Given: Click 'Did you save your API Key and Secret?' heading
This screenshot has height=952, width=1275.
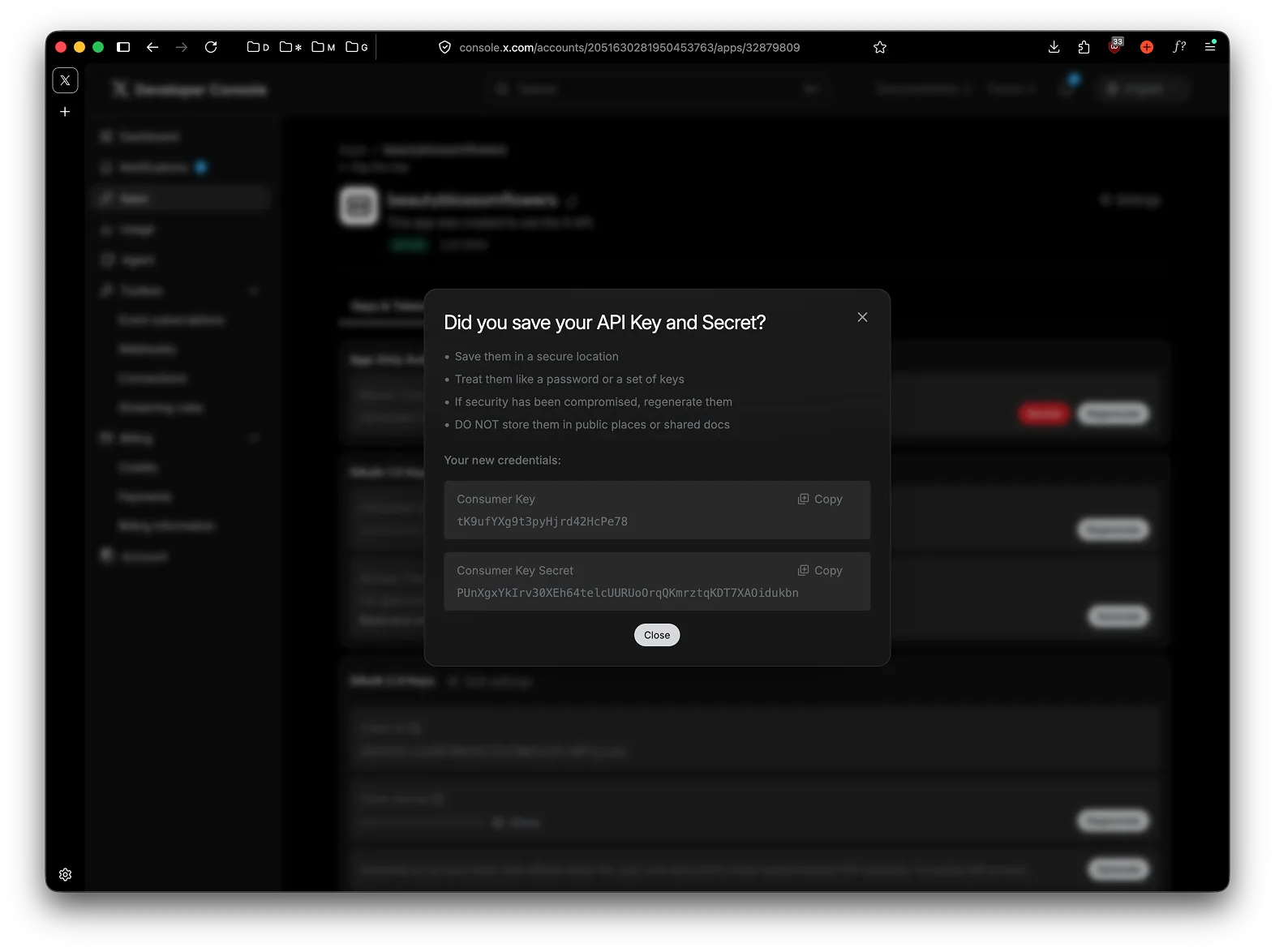Looking at the screenshot, I should [605, 323].
